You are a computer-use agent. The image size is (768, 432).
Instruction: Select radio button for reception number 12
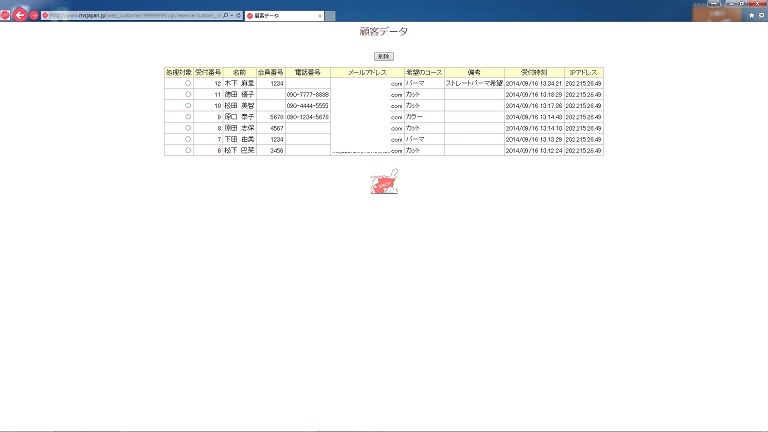tap(188, 83)
